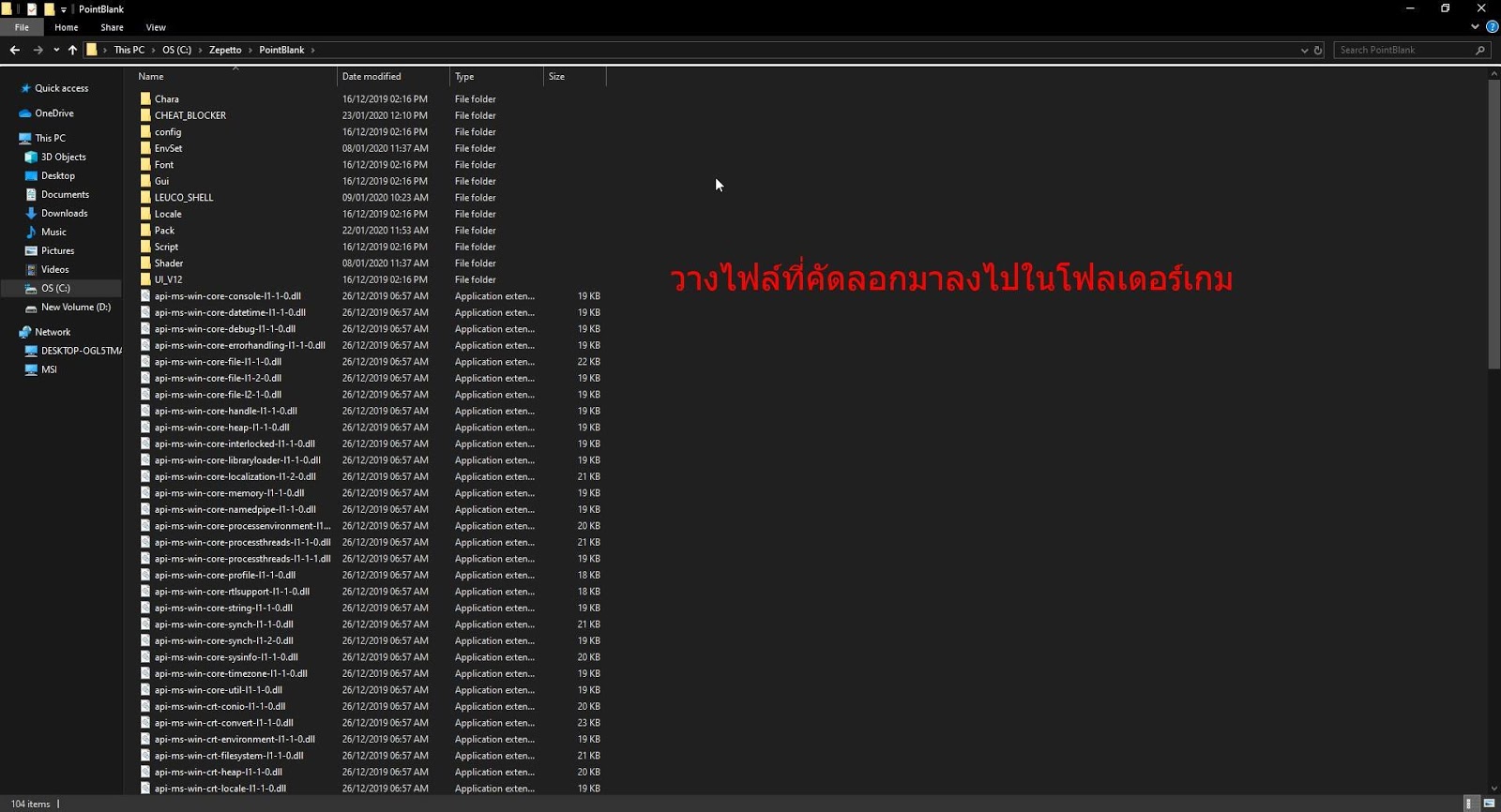1501x812 pixels.
Task: Click OS (C:) in the address breadcrumb
Action: tap(176, 50)
